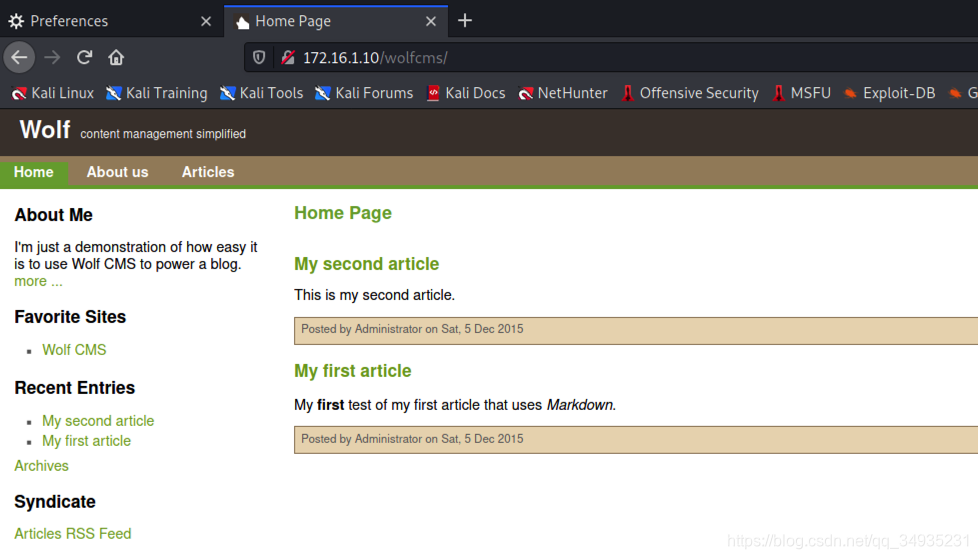Screen dimensions: 978x559
Task: Click the 'more ...' link under About Me
Action: [x=38, y=281]
